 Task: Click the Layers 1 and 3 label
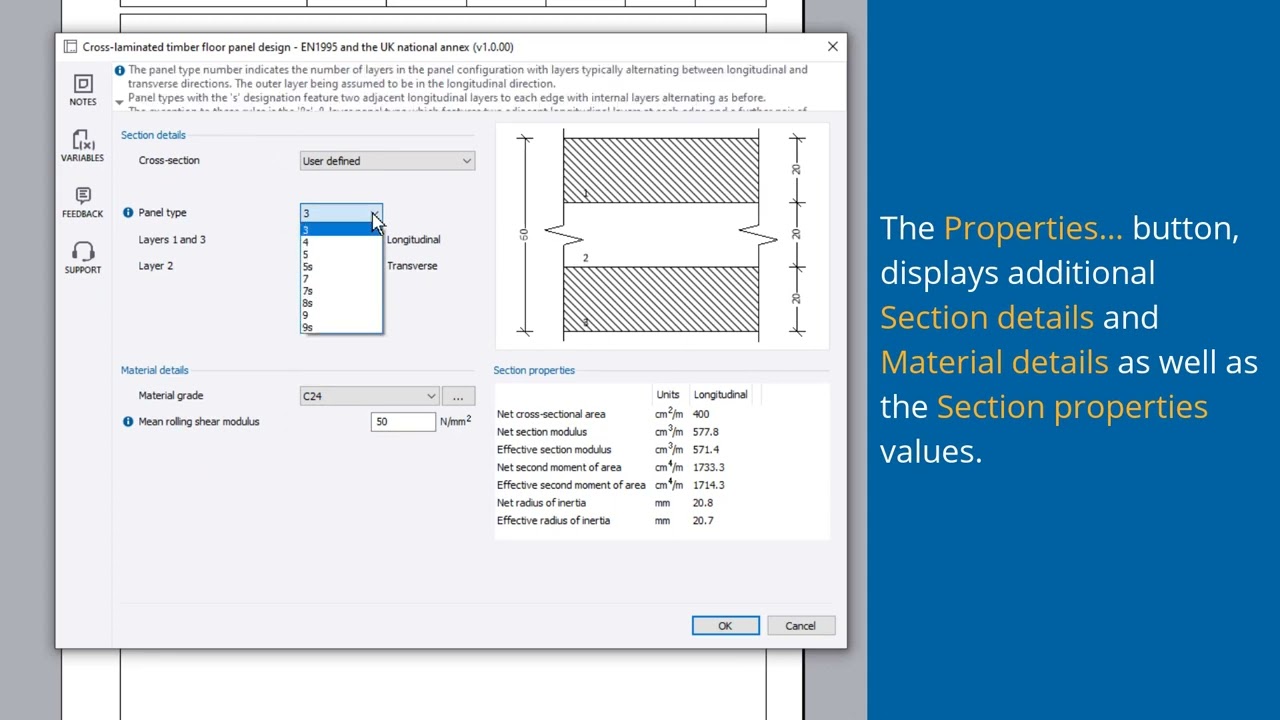pos(172,239)
